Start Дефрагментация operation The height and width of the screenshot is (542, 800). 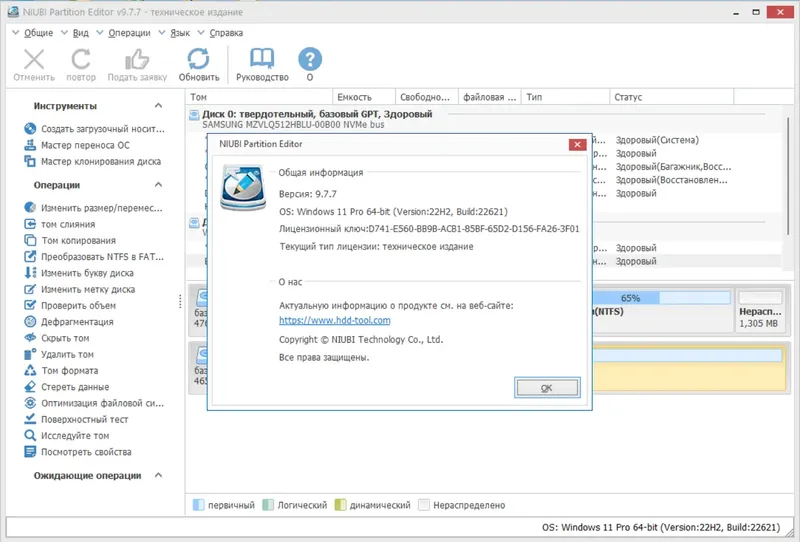tap(68, 322)
